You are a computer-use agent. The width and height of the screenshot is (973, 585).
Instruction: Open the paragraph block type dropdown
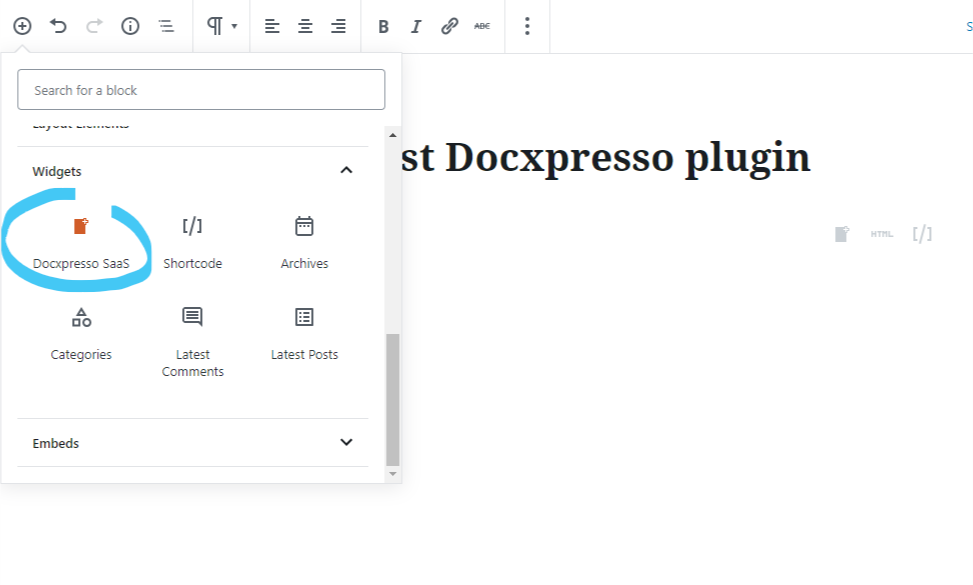point(222,26)
